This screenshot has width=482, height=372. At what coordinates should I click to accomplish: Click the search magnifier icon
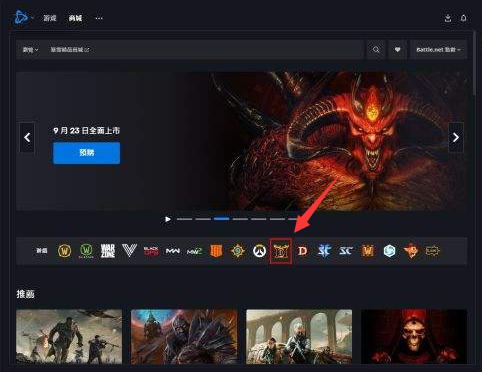376,50
